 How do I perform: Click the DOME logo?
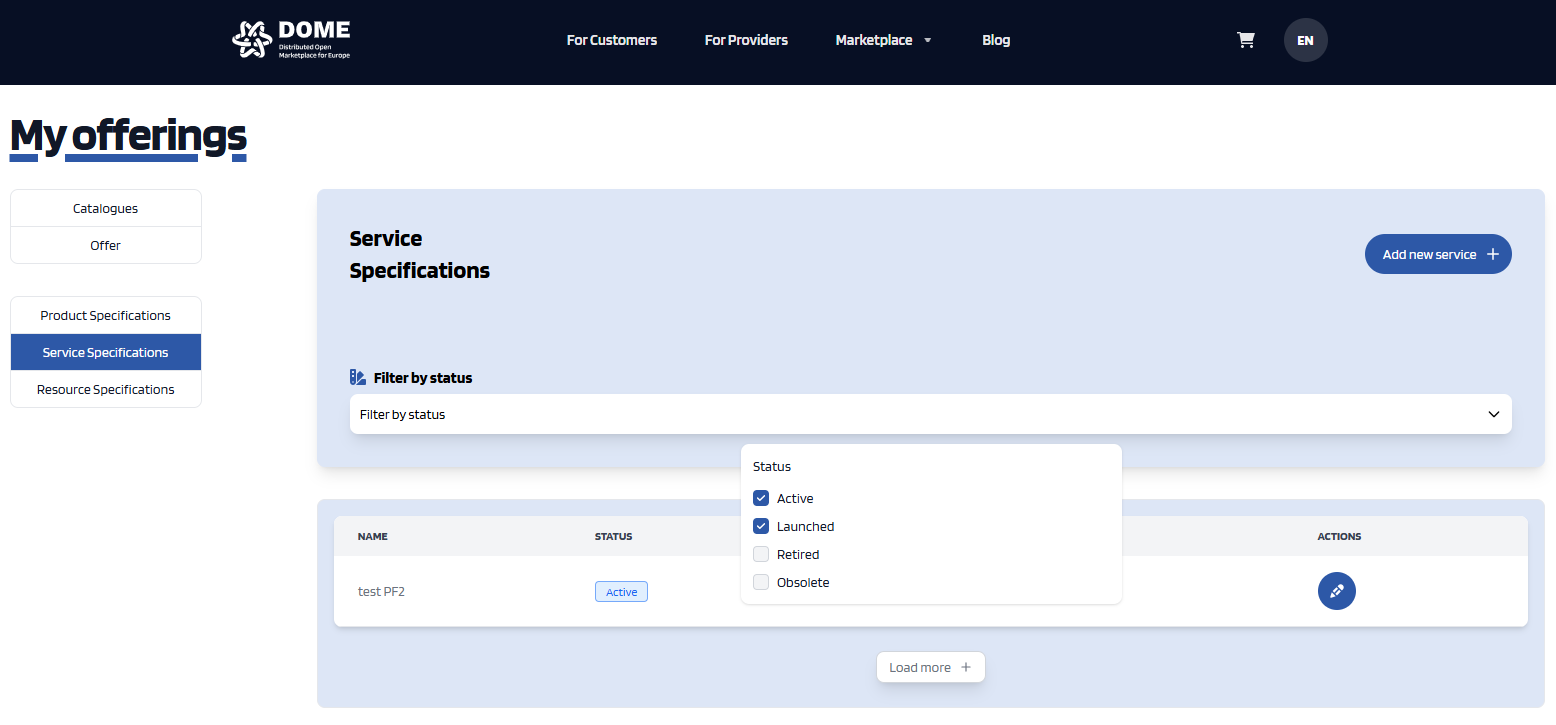coord(291,40)
